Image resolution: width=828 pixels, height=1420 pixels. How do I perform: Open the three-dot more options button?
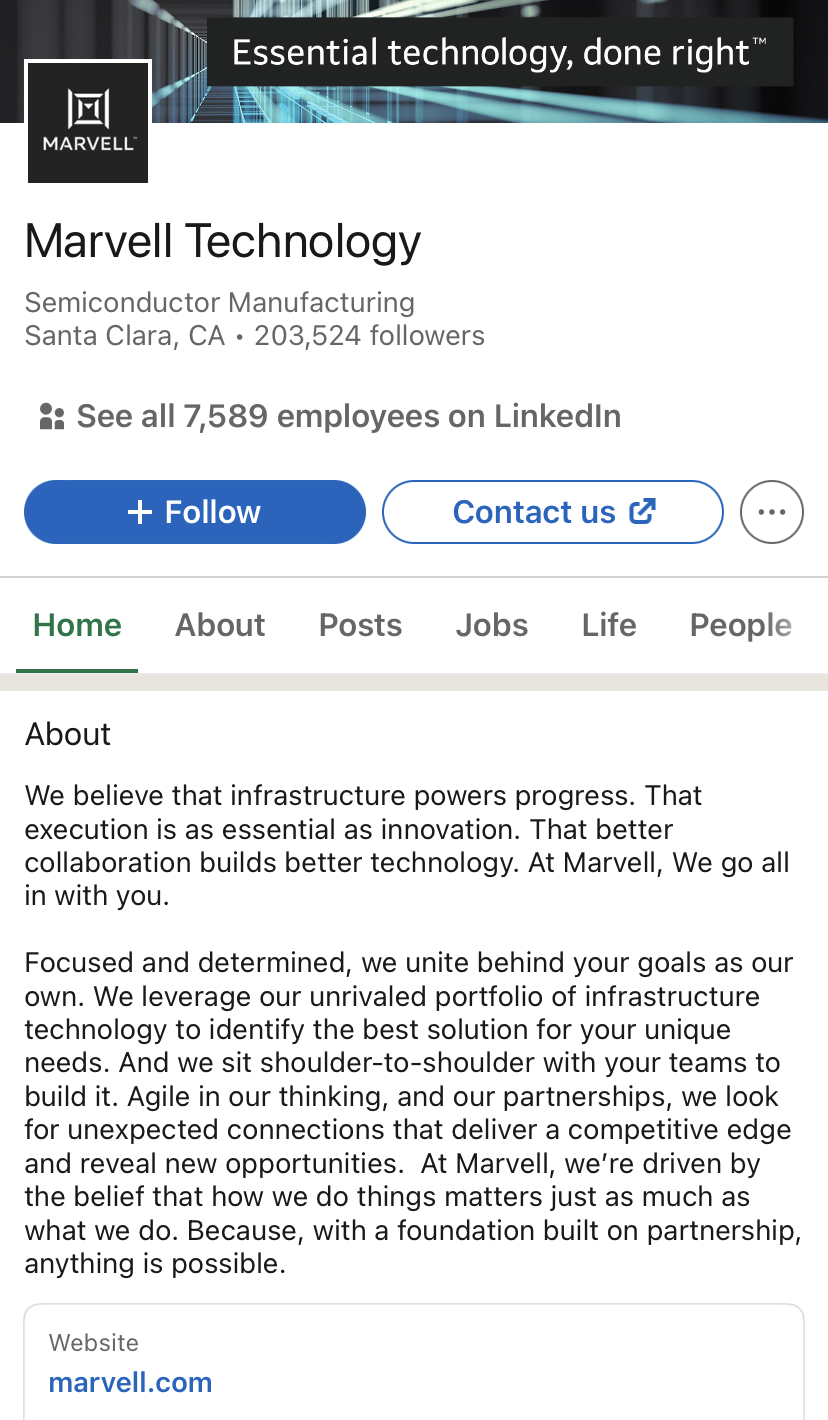tap(771, 512)
